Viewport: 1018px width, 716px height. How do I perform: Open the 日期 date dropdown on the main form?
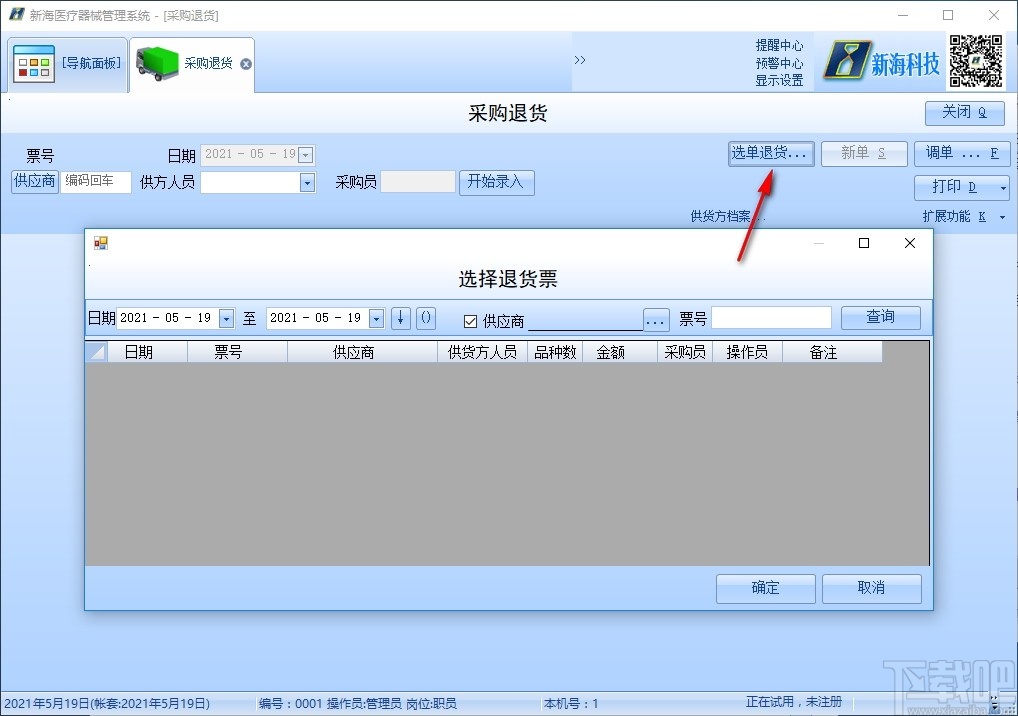tap(305, 155)
